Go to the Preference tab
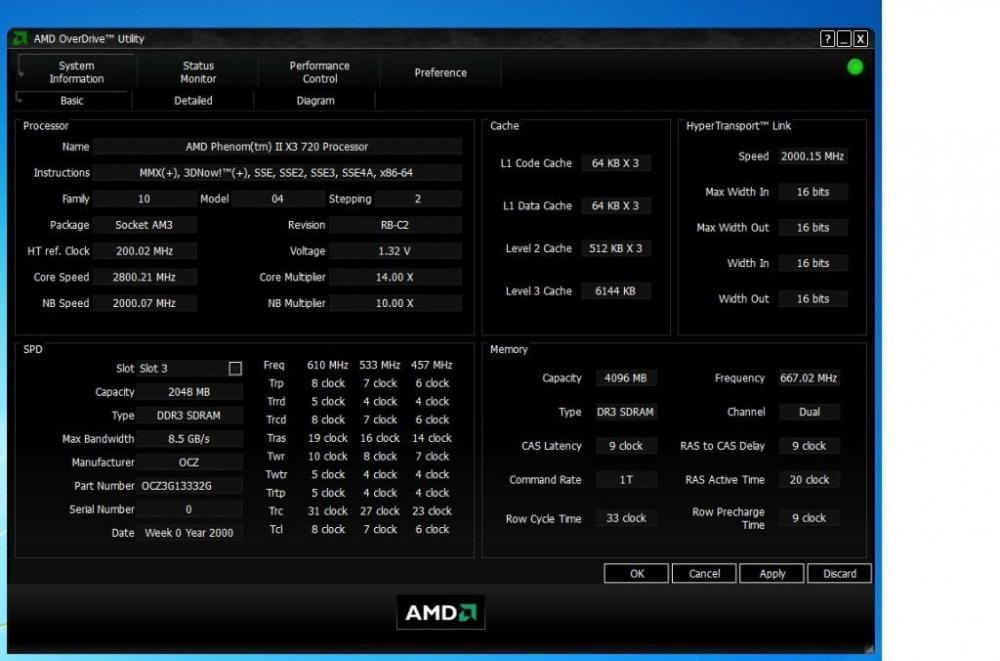Image resolution: width=1000 pixels, height=661 pixels. 440,73
